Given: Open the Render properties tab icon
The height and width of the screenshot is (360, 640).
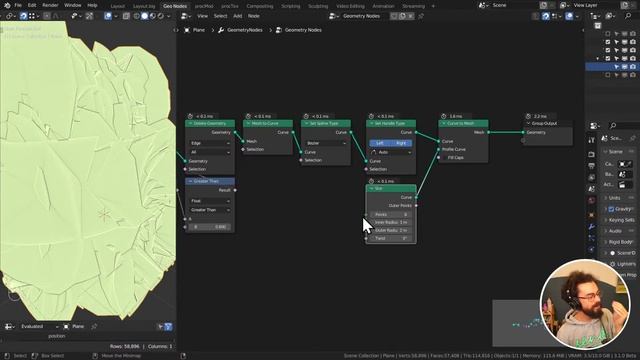Looking at the screenshot, I should (591, 154).
